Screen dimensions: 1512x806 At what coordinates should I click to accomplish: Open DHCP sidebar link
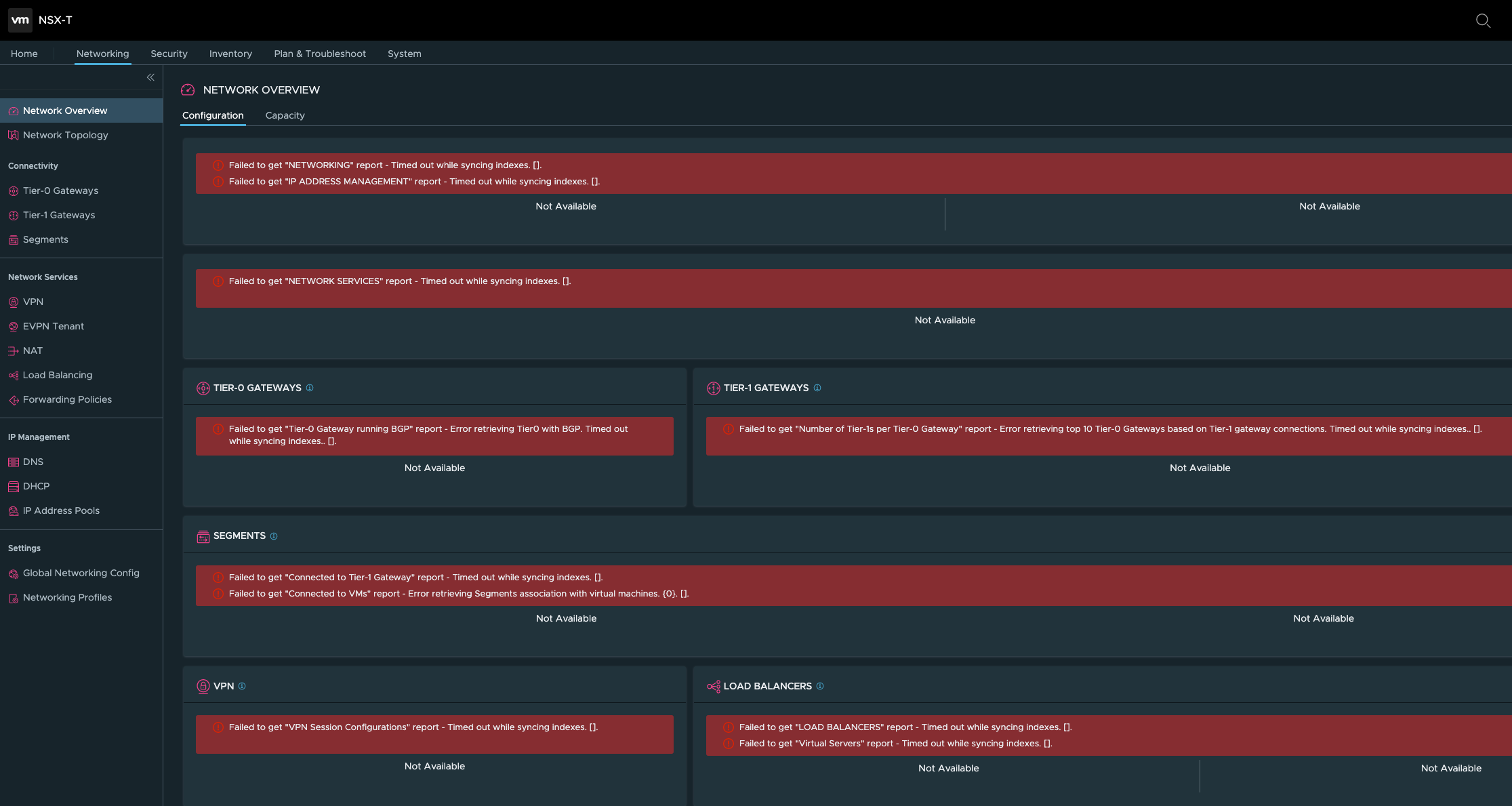37,486
